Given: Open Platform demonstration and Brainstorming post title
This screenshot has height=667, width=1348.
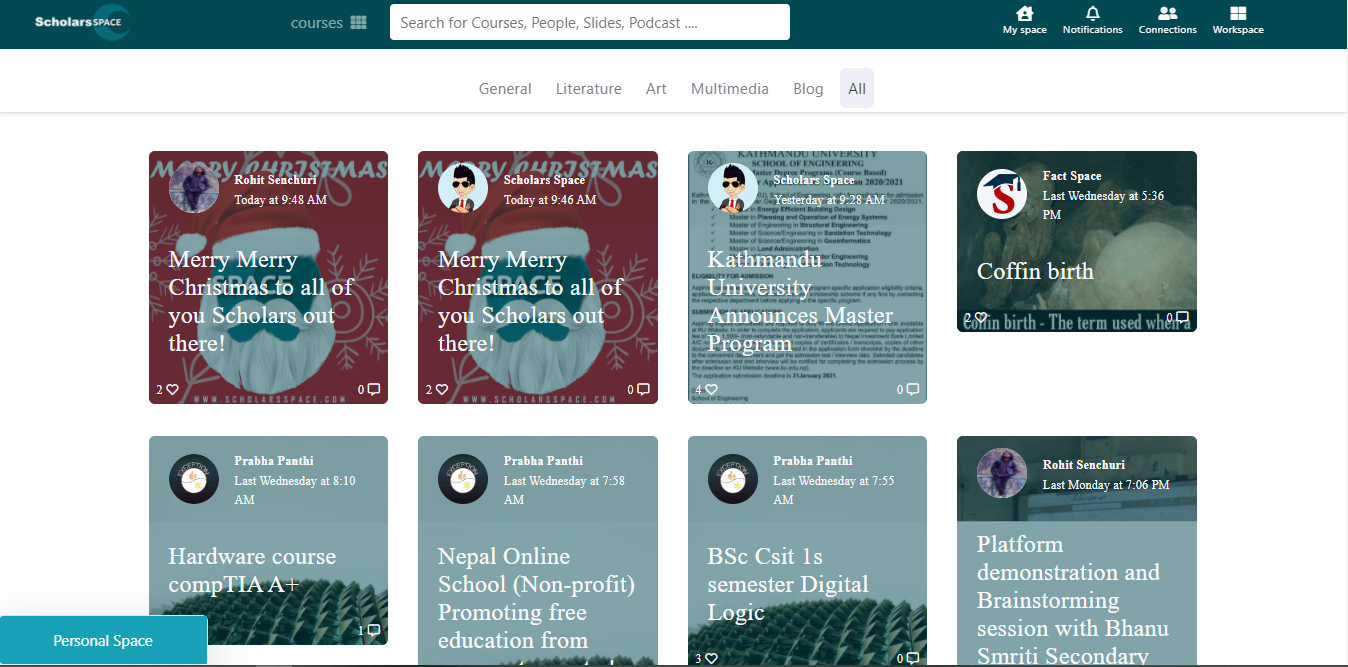Looking at the screenshot, I should (x=1073, y=600).
